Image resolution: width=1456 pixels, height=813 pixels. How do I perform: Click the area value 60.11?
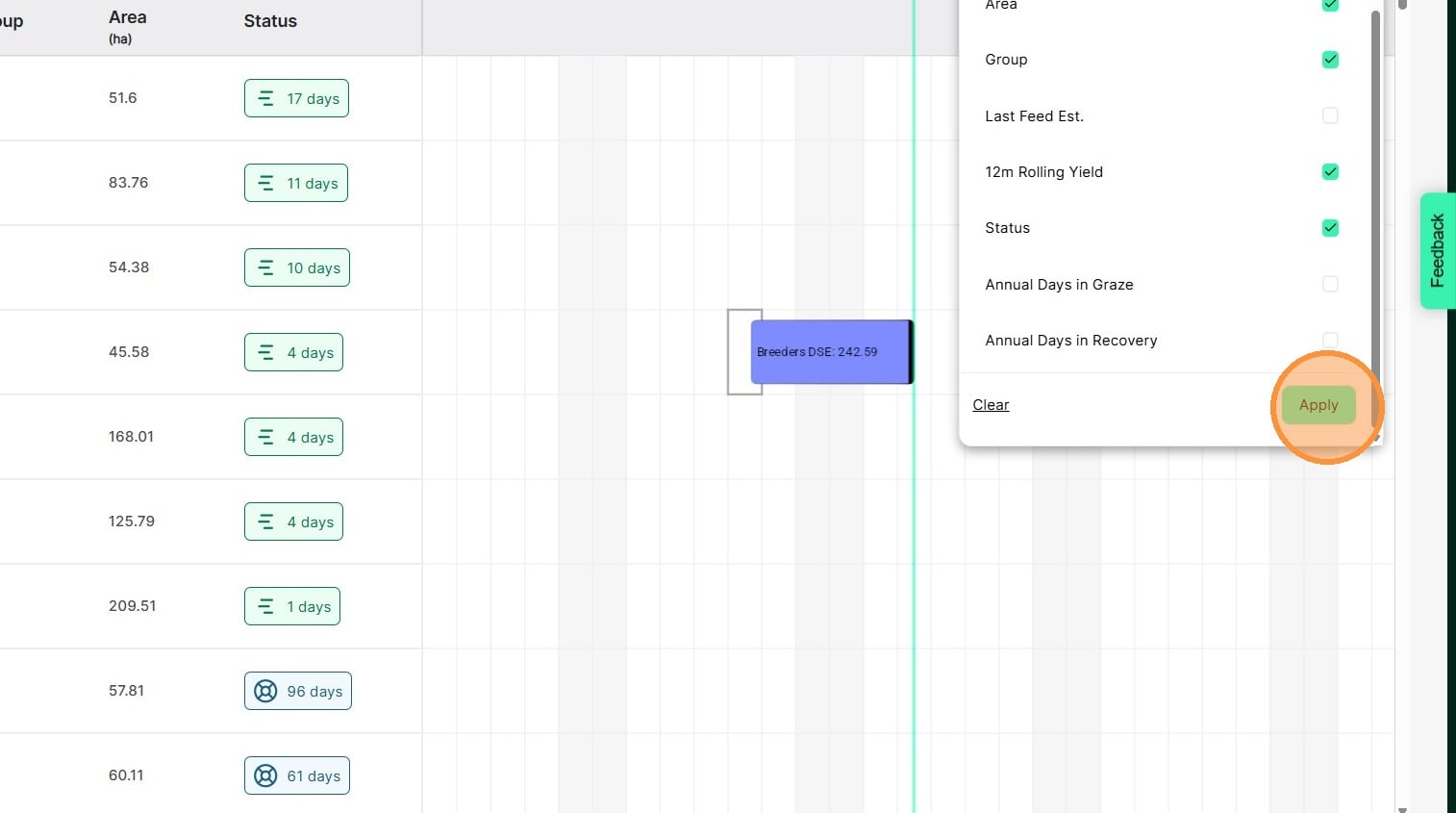(x=126, y=775)
